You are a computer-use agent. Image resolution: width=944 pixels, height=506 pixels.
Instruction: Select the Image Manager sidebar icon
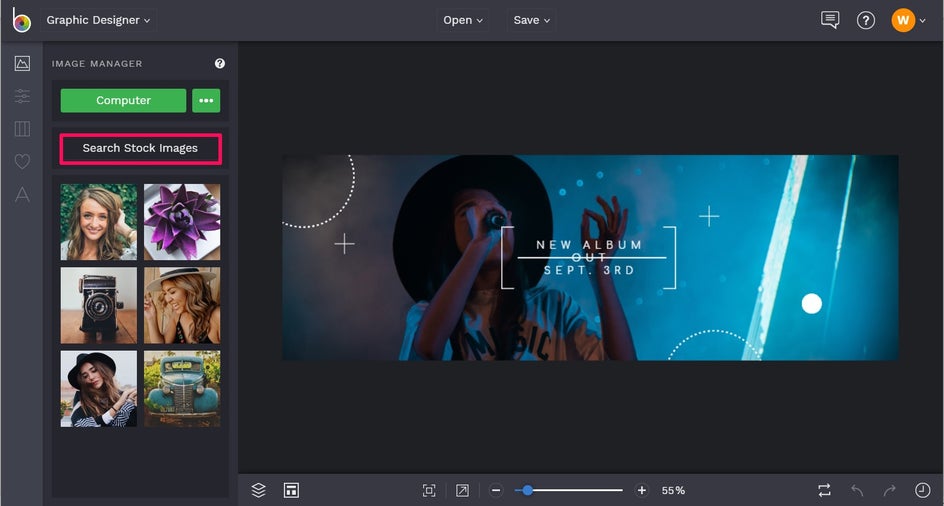click(22, 63)
